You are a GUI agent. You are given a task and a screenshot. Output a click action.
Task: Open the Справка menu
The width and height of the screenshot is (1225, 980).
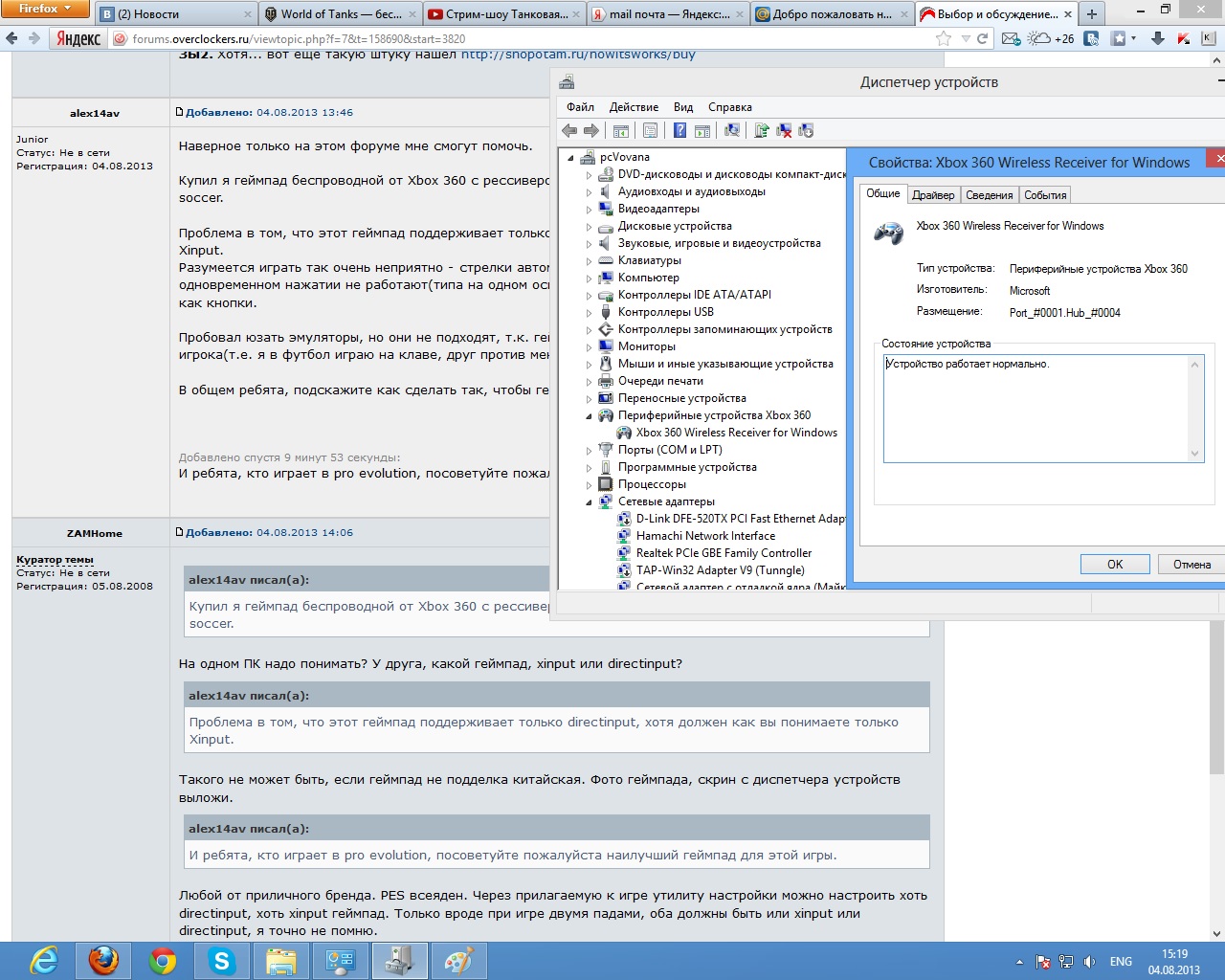[730, 107]
